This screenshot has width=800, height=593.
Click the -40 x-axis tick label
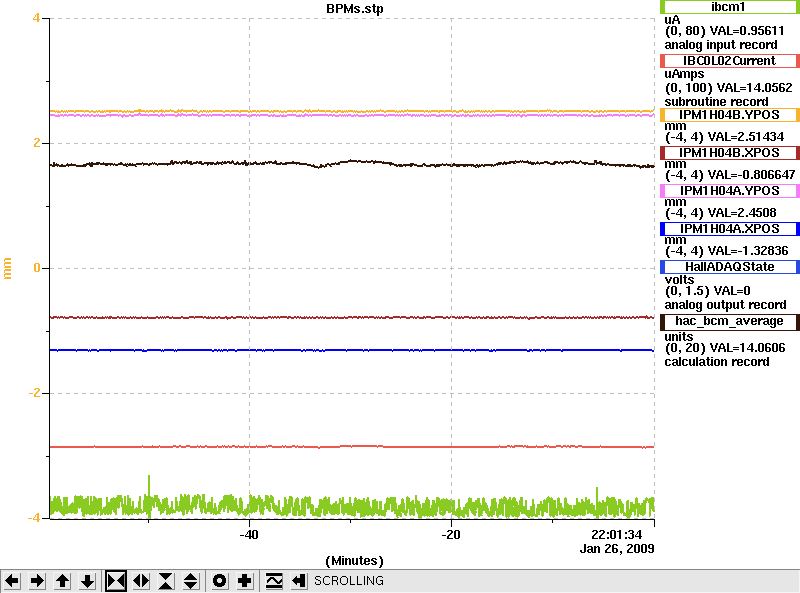(x=249, y=535)
